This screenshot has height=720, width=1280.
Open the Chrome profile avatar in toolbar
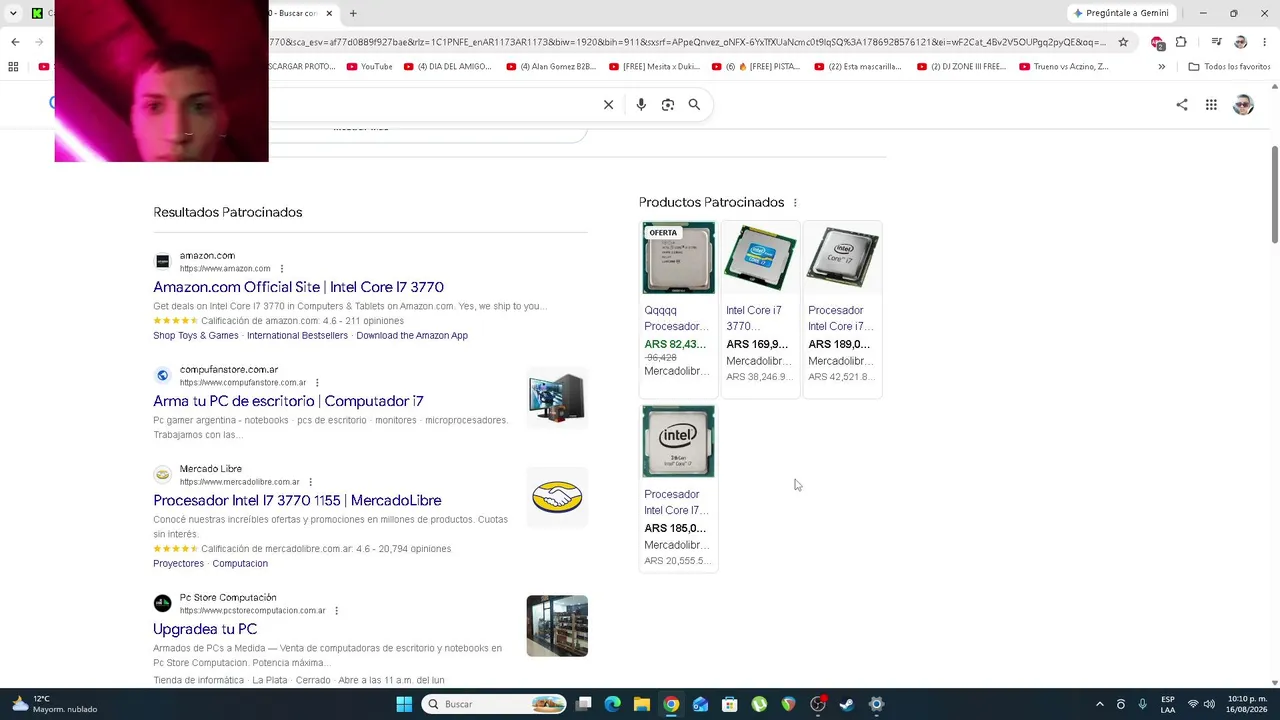pos(1241,42)
